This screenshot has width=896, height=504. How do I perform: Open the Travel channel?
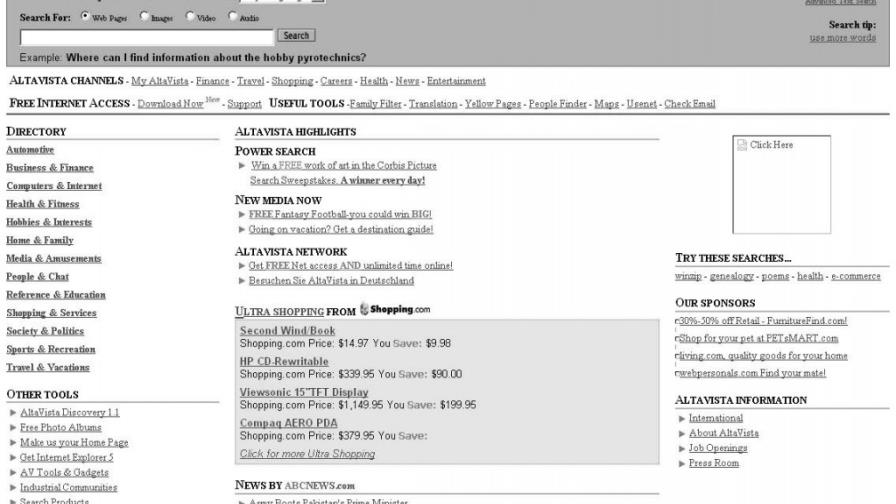[250, 81]
